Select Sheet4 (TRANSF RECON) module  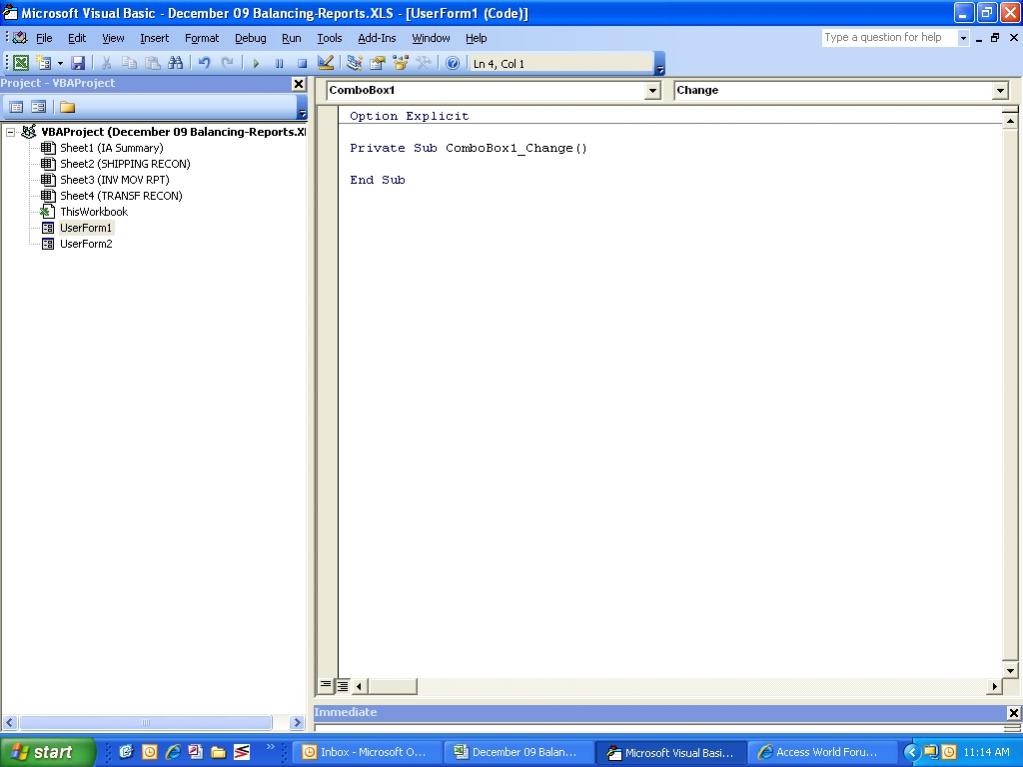click(121, 196)
